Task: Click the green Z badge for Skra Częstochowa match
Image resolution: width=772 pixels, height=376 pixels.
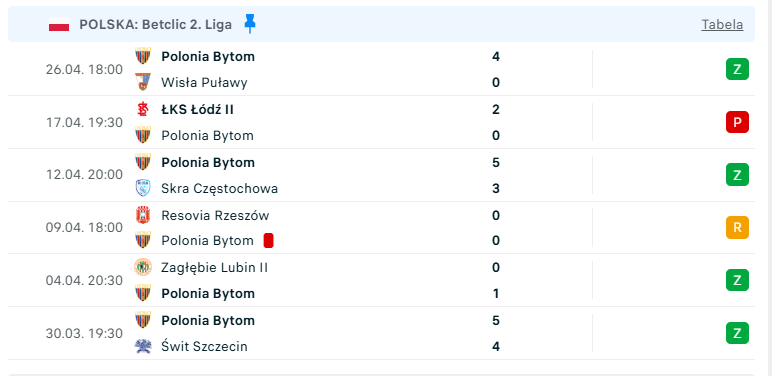Action: point(737,175)
